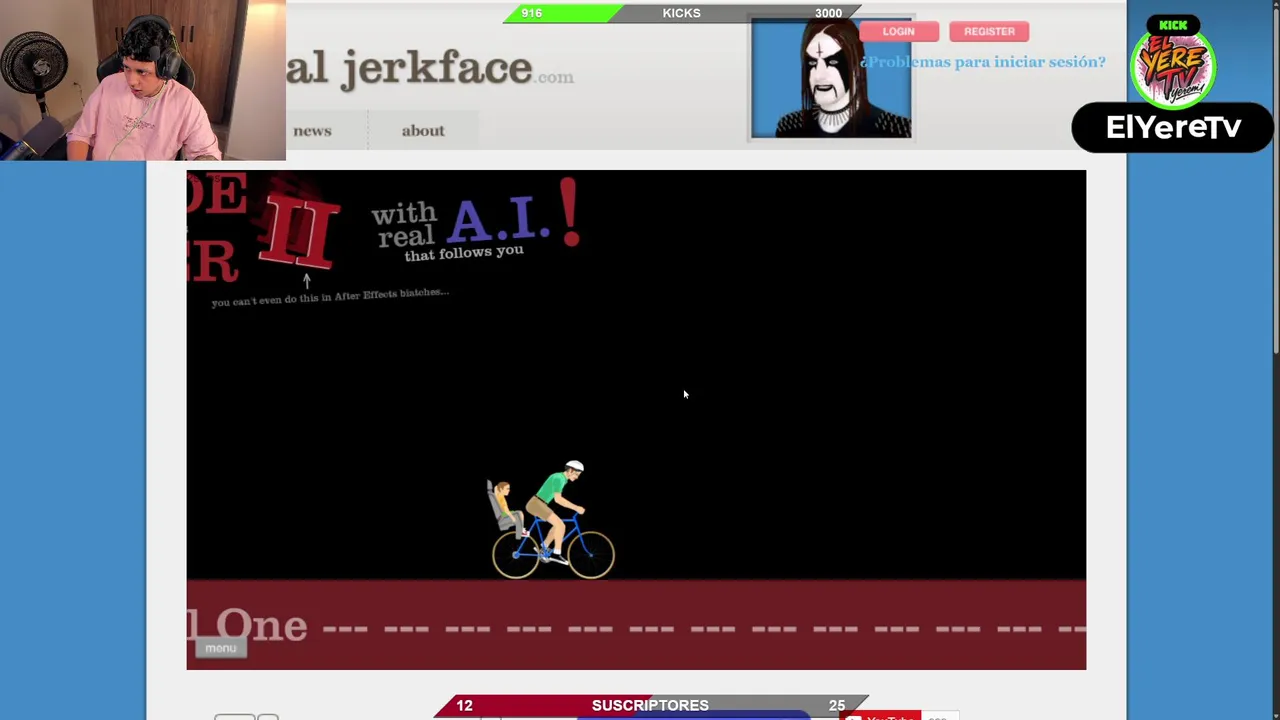The height and width of the screenshot is (720, 1280).
Task: Click the streamer webcam overlay
Action: coord(143,80)
